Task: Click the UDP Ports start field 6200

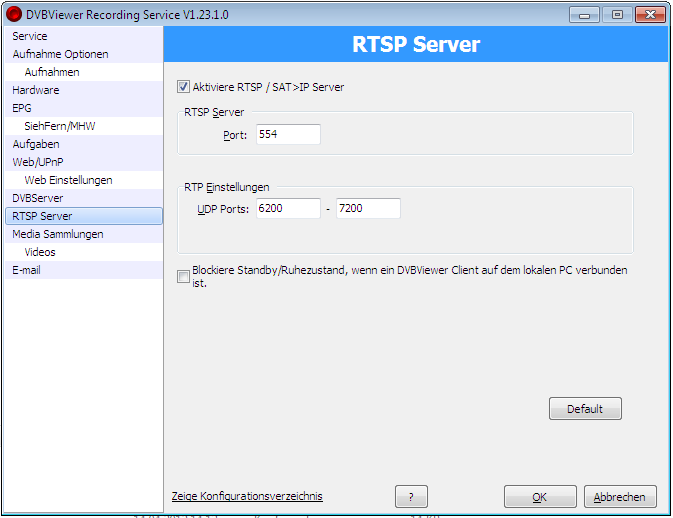Action: tap(288, 209)
